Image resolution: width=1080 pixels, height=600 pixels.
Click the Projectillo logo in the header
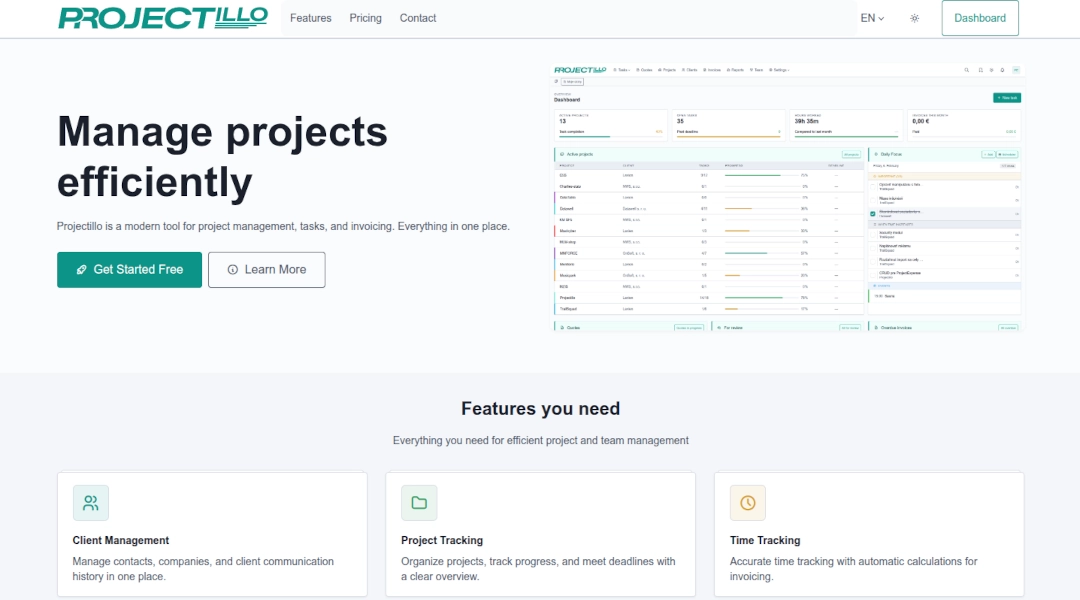coord(163,17)
